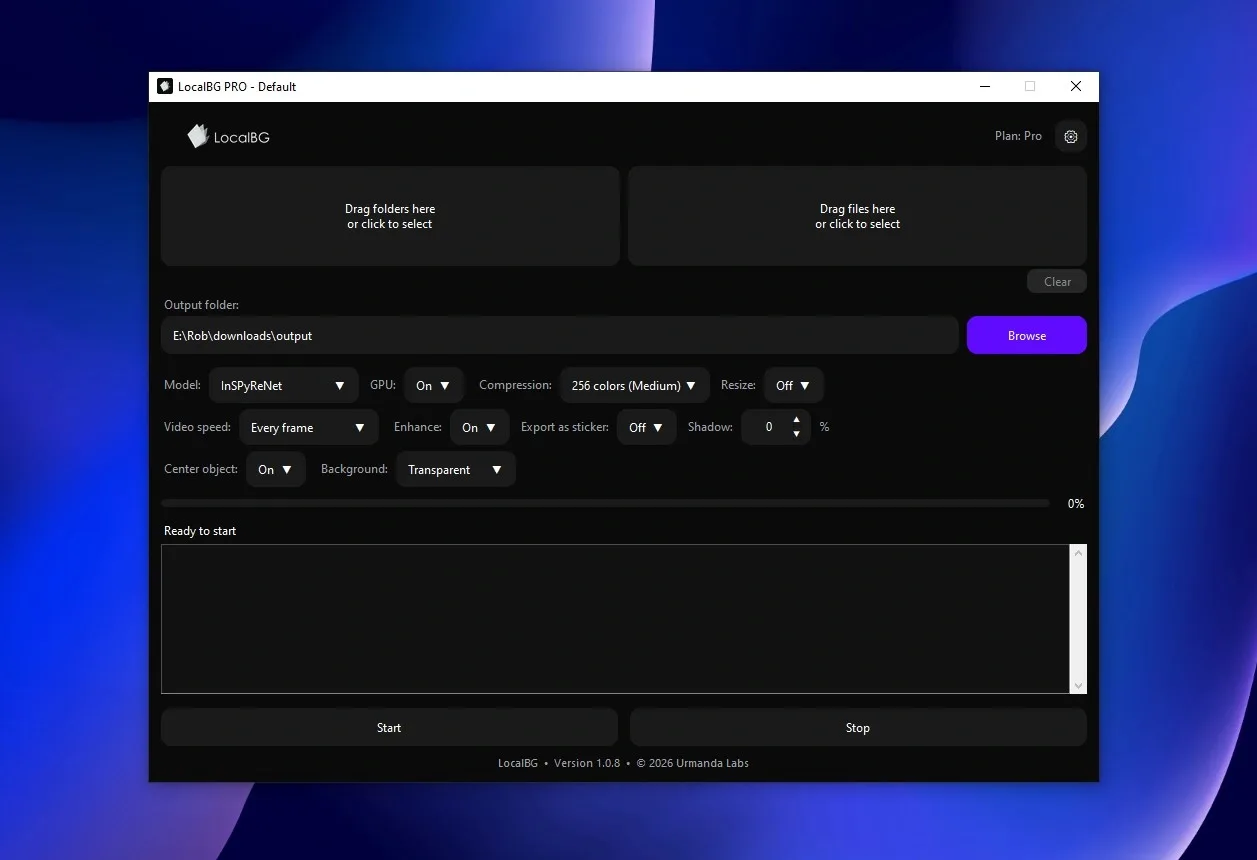Click the progress bar

pos(605,504)
